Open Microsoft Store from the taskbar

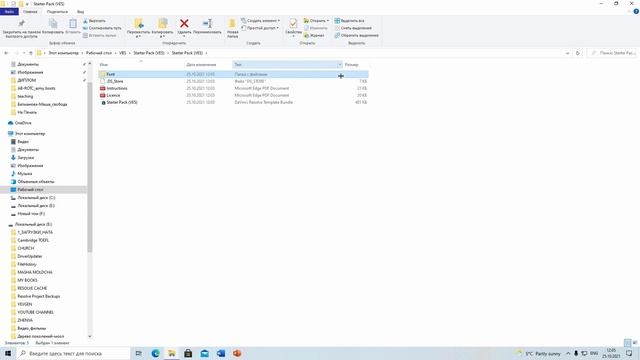click(188, 353)
